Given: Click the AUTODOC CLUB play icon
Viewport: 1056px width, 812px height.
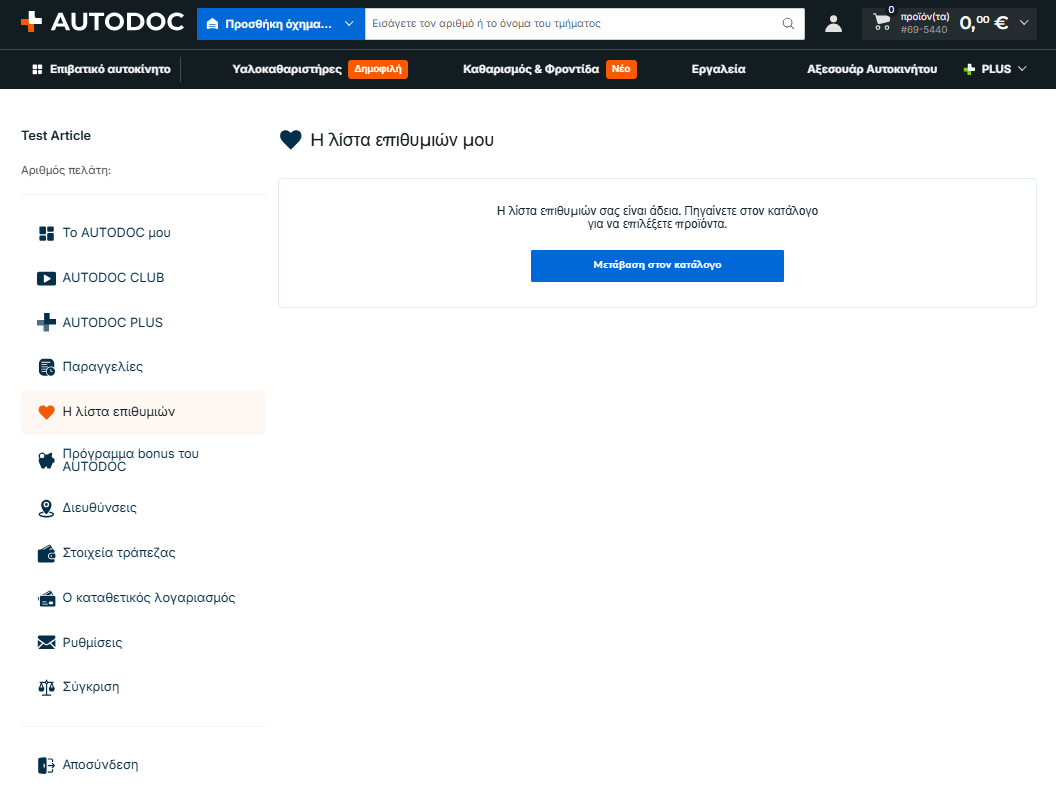Looking at the screenshot, I should (x=46, y=278).
